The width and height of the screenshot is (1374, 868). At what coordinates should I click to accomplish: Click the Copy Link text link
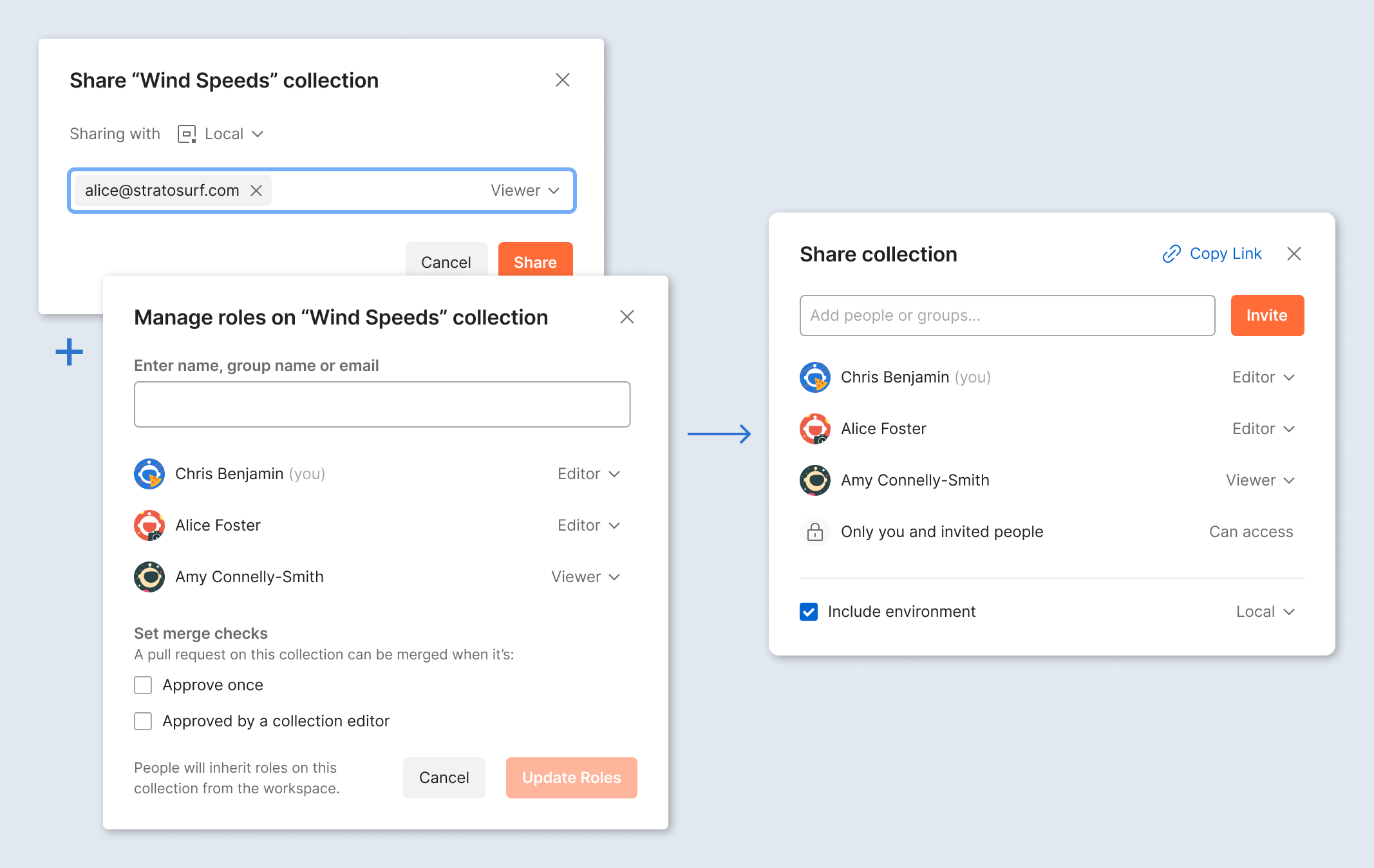[1225, 254]
